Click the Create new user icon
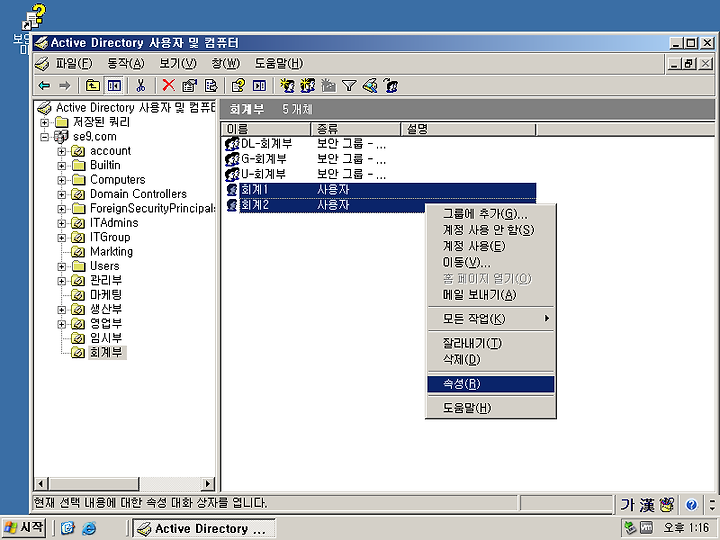 coord(287,85)
